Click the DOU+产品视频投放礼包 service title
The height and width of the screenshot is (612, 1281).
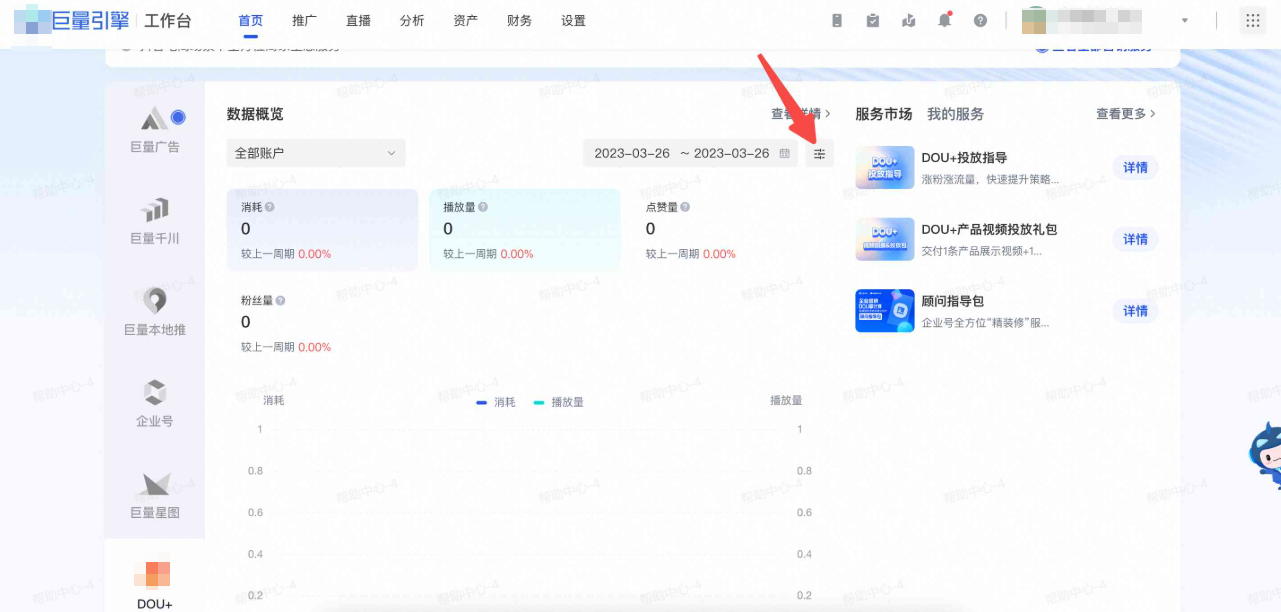[989, 229]
